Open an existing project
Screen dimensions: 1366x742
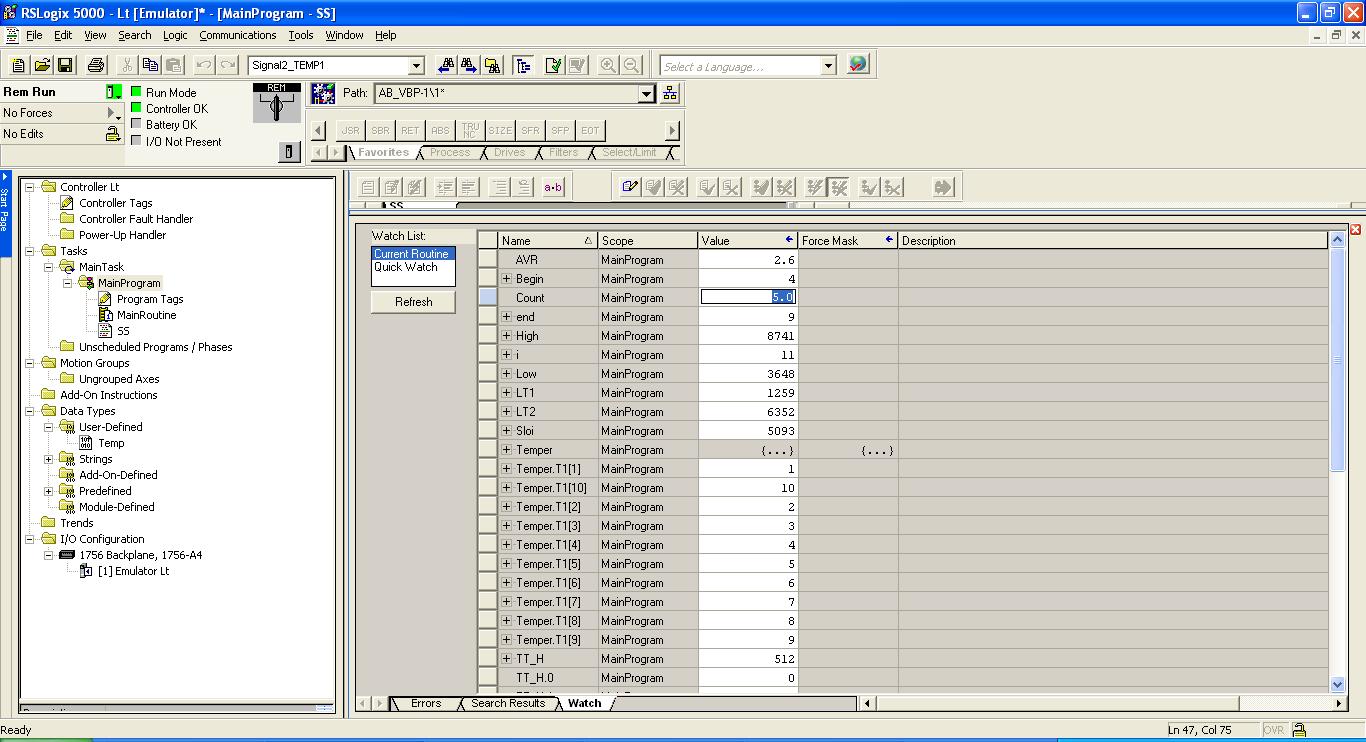click(x=42, y=65)
